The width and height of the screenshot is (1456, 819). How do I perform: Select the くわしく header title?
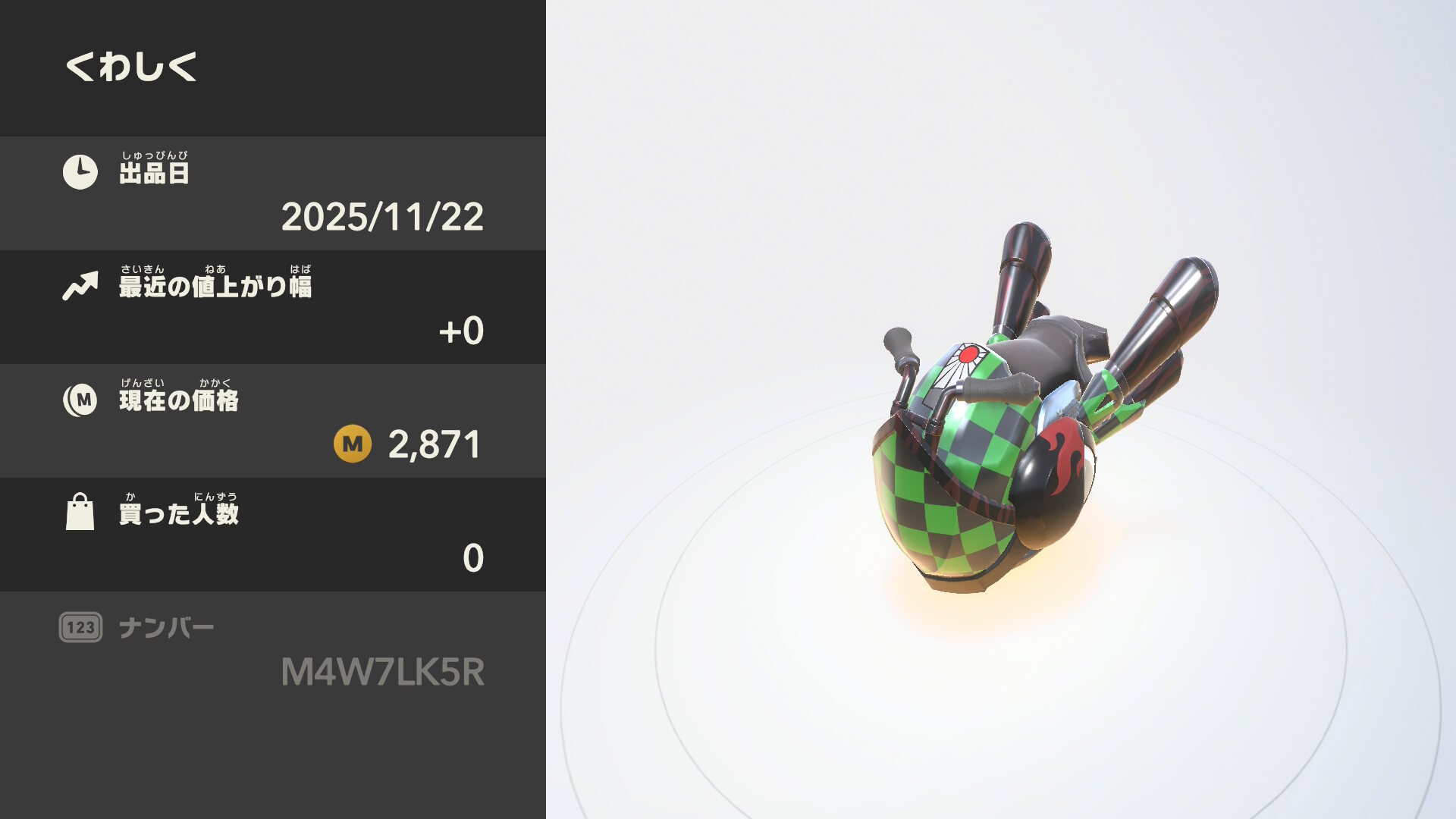click(131, 67)
